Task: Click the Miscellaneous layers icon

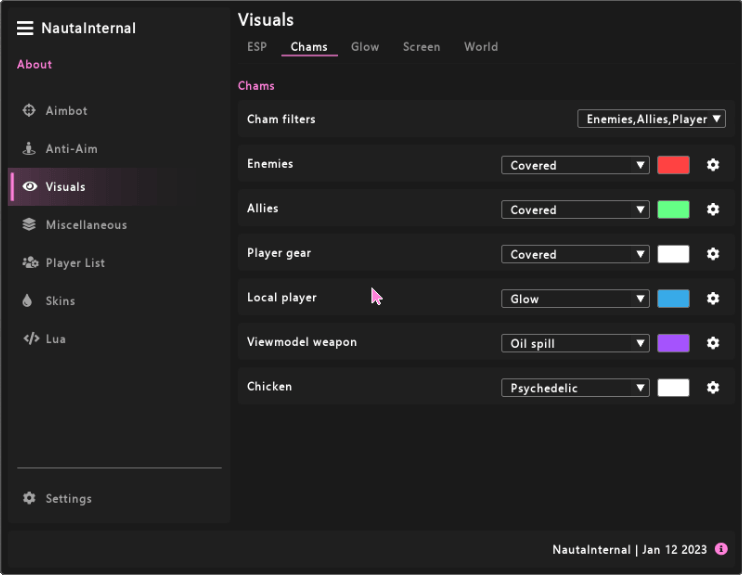Action: [29, 224]
